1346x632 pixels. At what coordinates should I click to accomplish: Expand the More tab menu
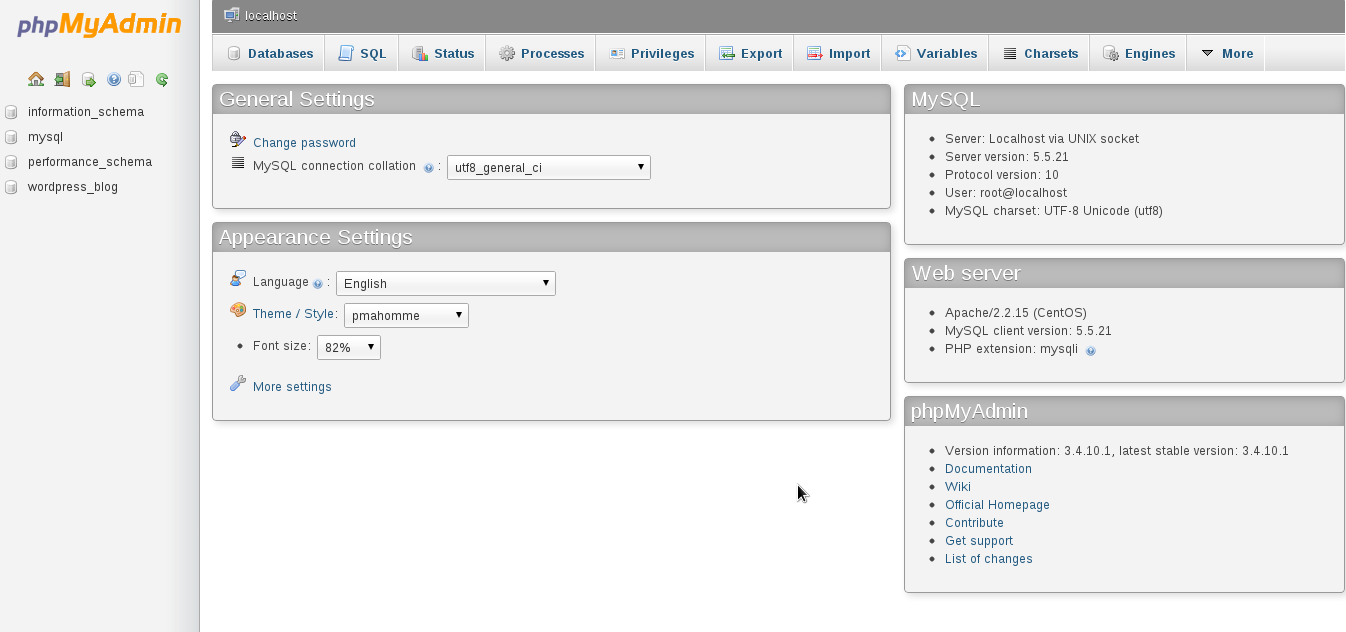point(1226,54)
